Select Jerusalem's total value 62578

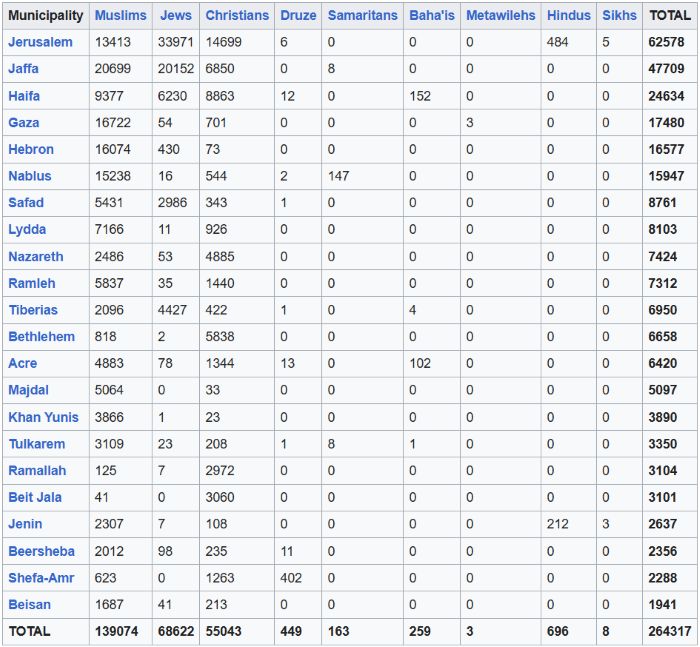pyautogui.click(x=666, y=42)
